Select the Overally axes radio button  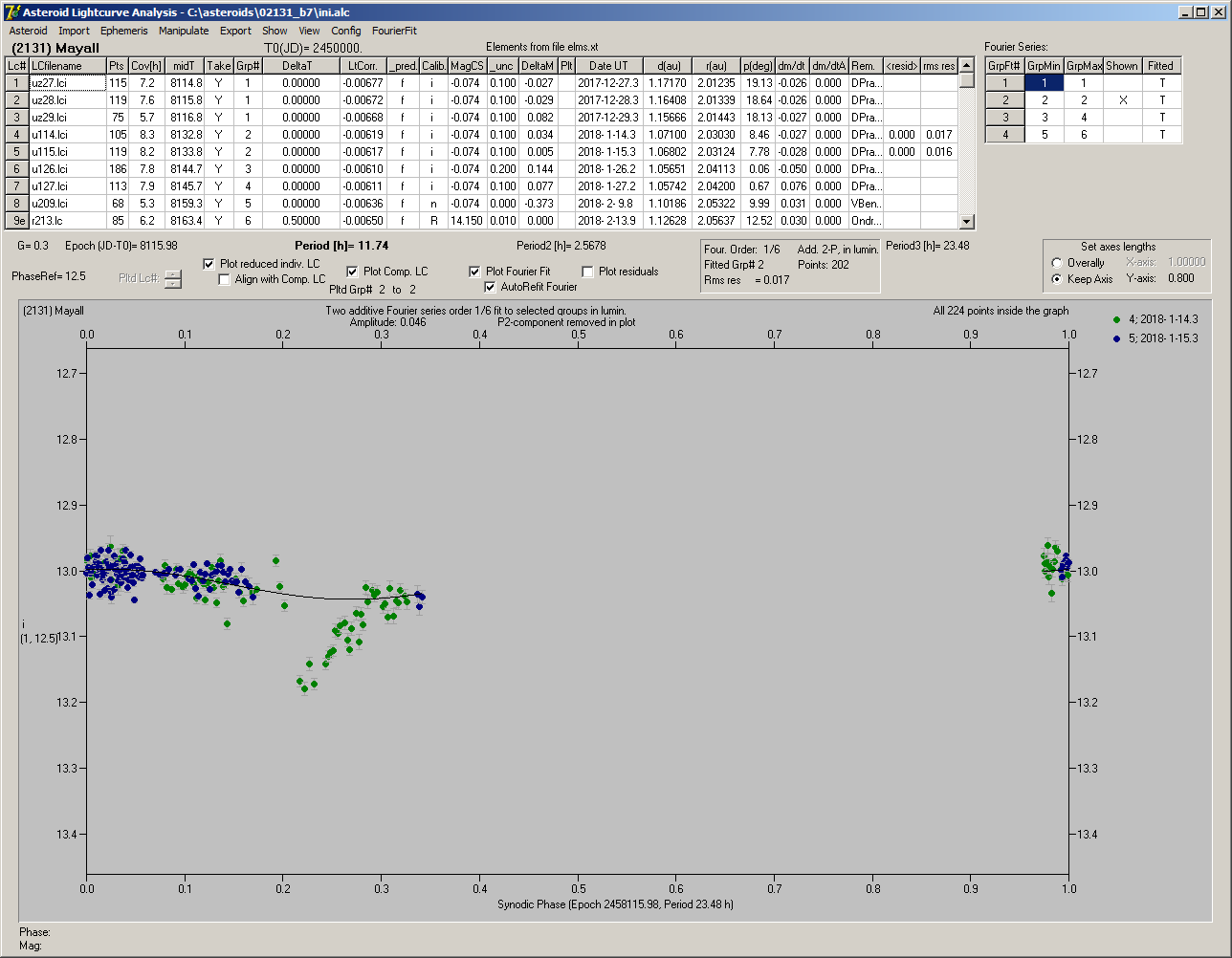(x=1056, y=263)
